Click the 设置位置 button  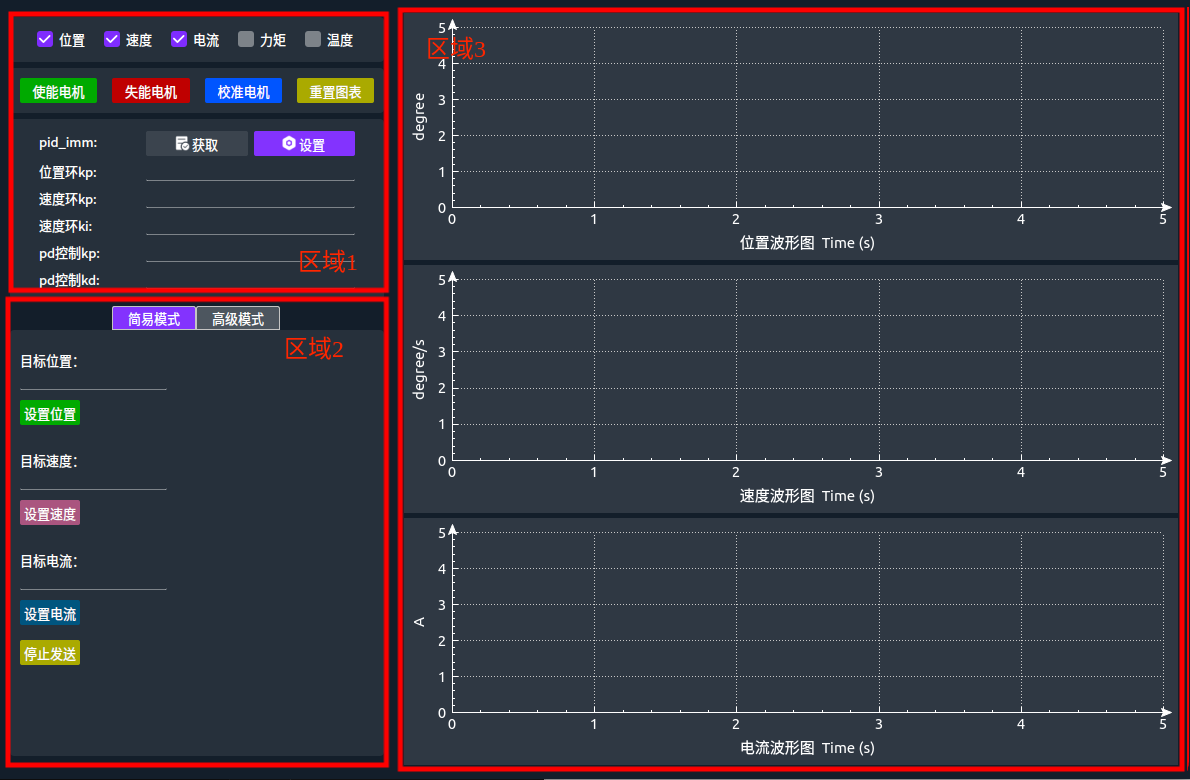point(49,412)
